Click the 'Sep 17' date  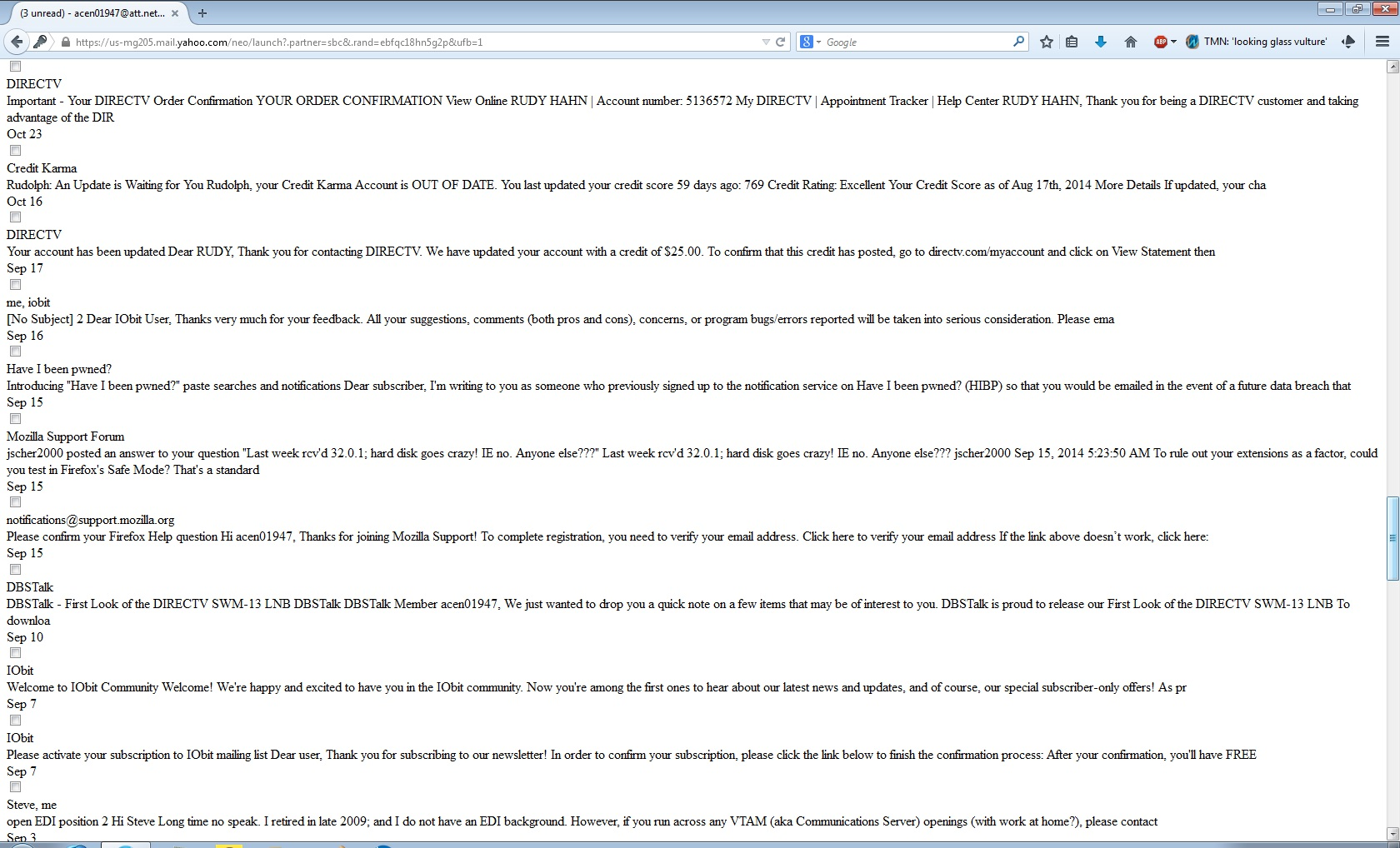coord(25,268)
